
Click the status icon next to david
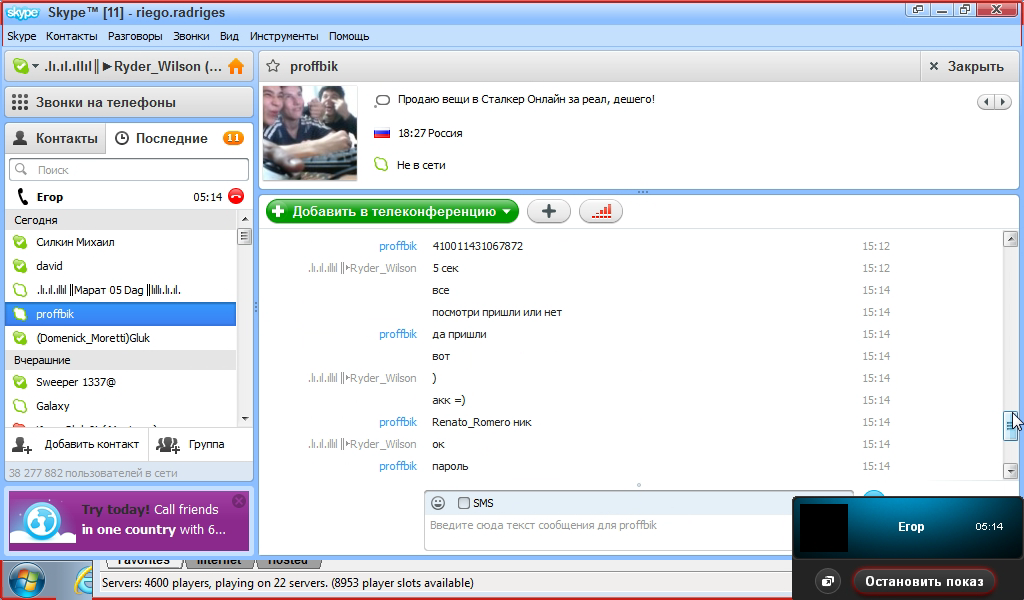tap(20, 266)
